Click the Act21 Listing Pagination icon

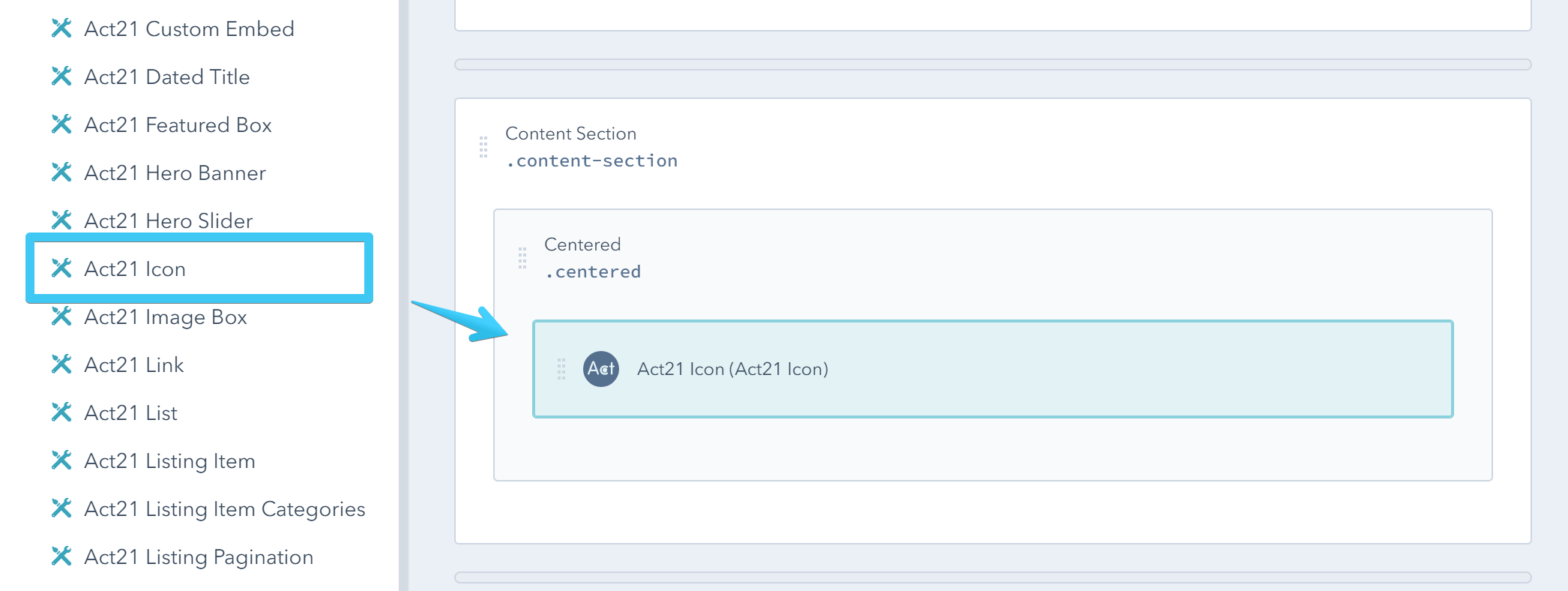pyautogui.click(x=61, y=556)
